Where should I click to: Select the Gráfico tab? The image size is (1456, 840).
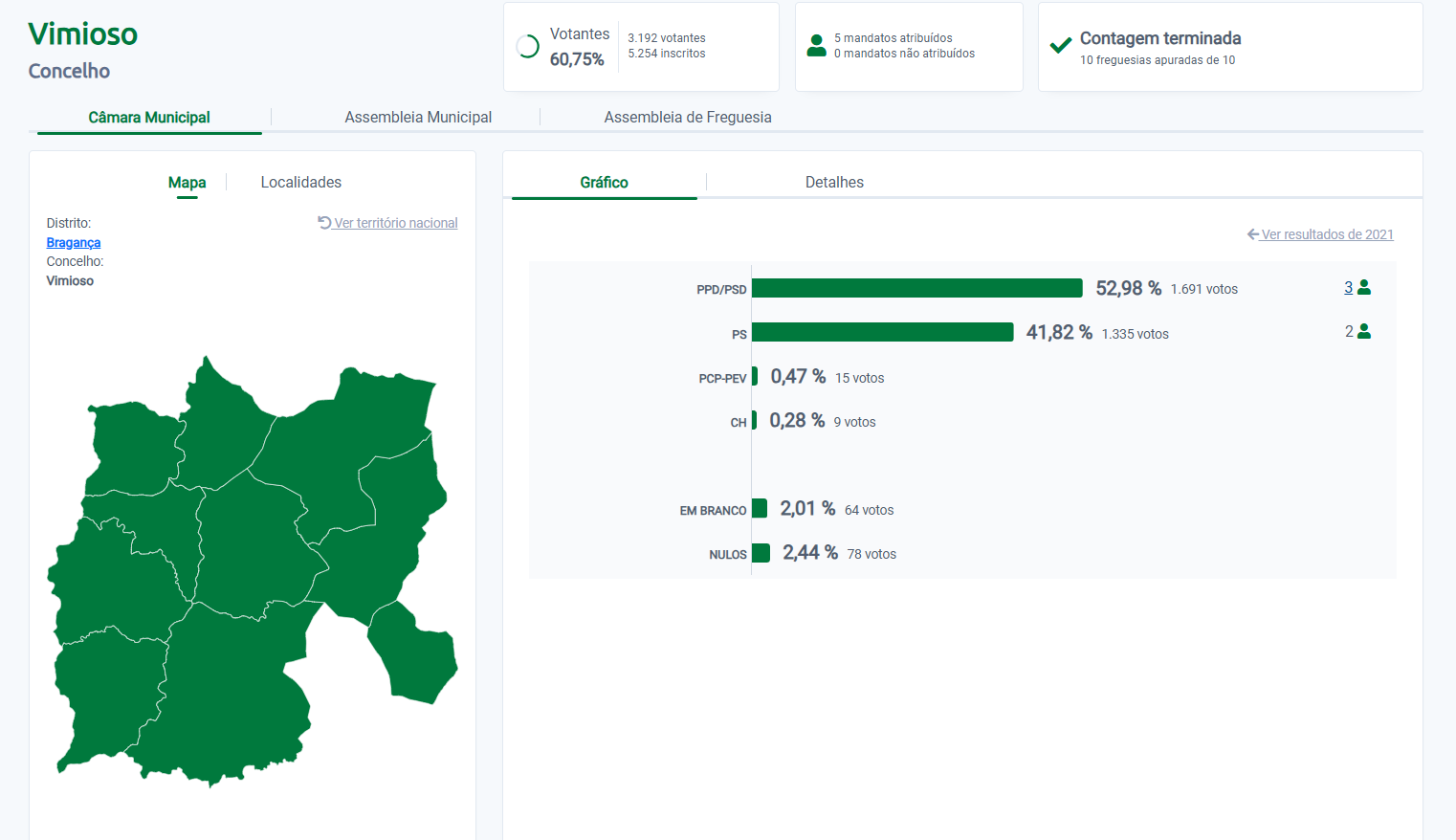tap(604, 182)
